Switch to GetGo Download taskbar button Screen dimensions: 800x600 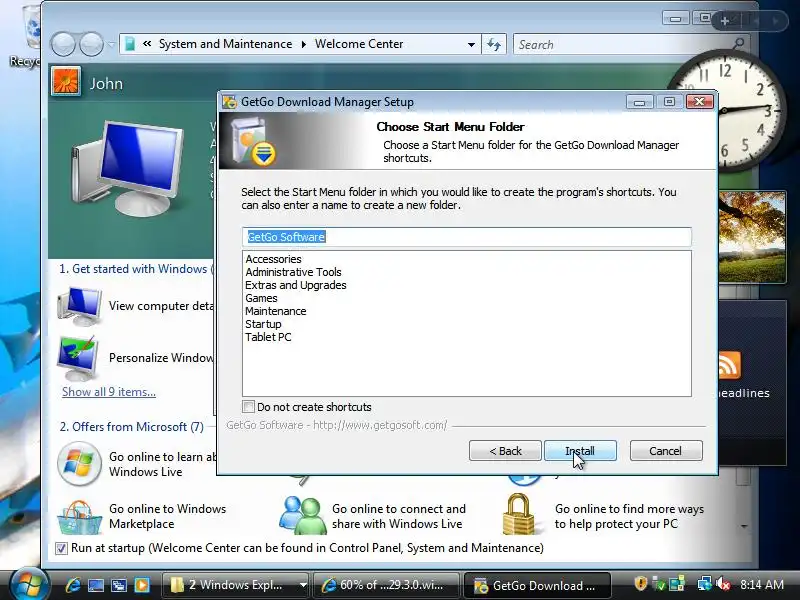click(537, 585)
